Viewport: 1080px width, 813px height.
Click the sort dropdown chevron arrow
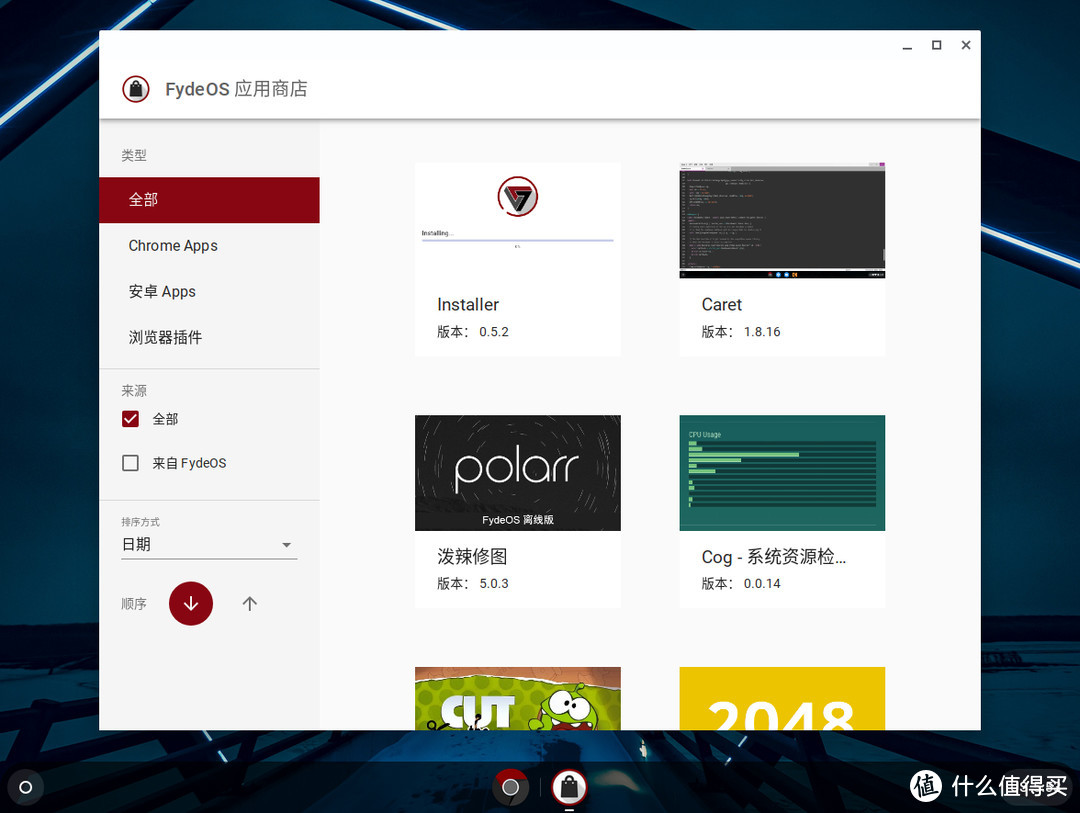tap(287, 545)
